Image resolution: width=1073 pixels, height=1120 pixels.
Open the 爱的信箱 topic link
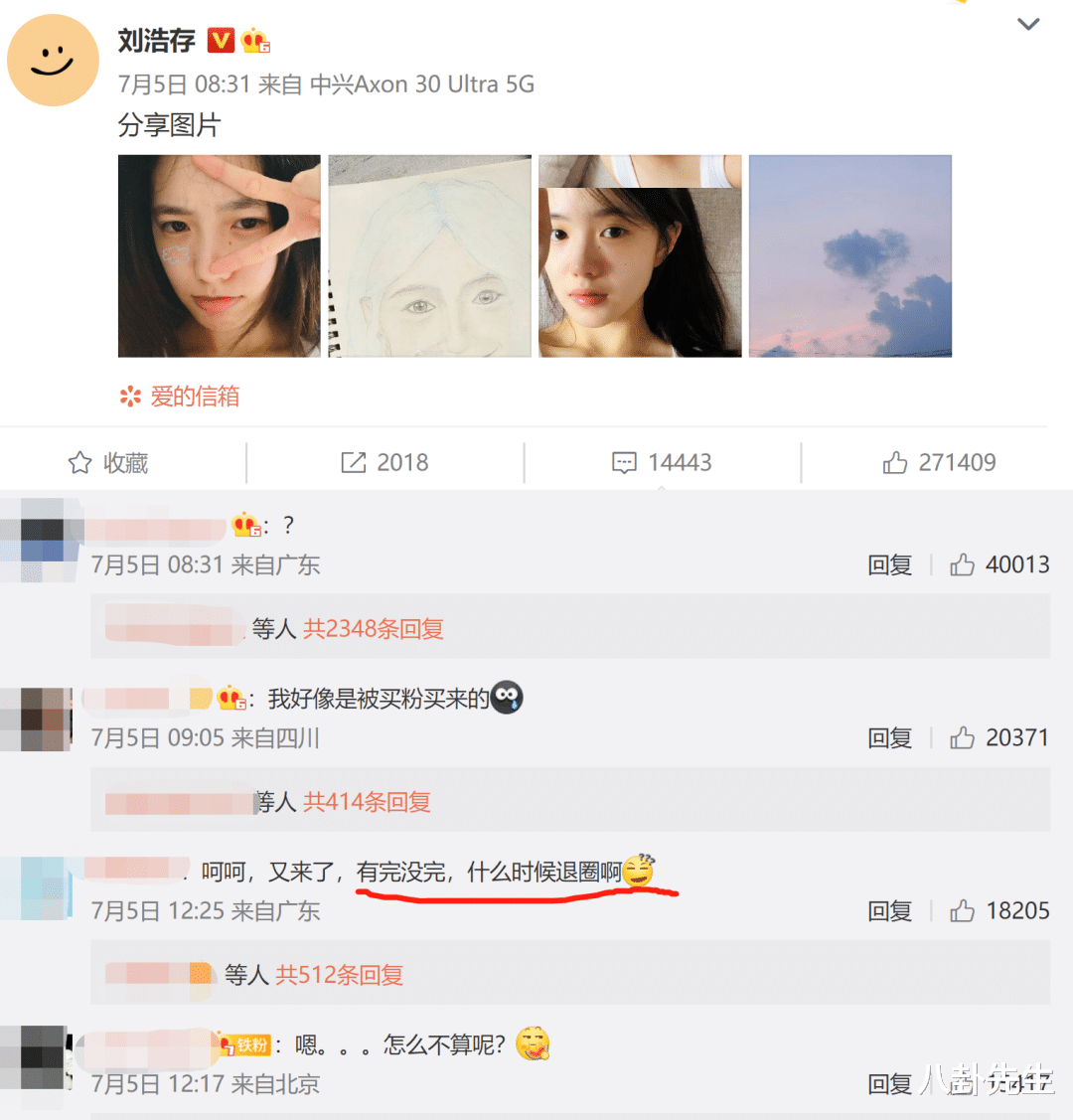(x=194, y=397)
